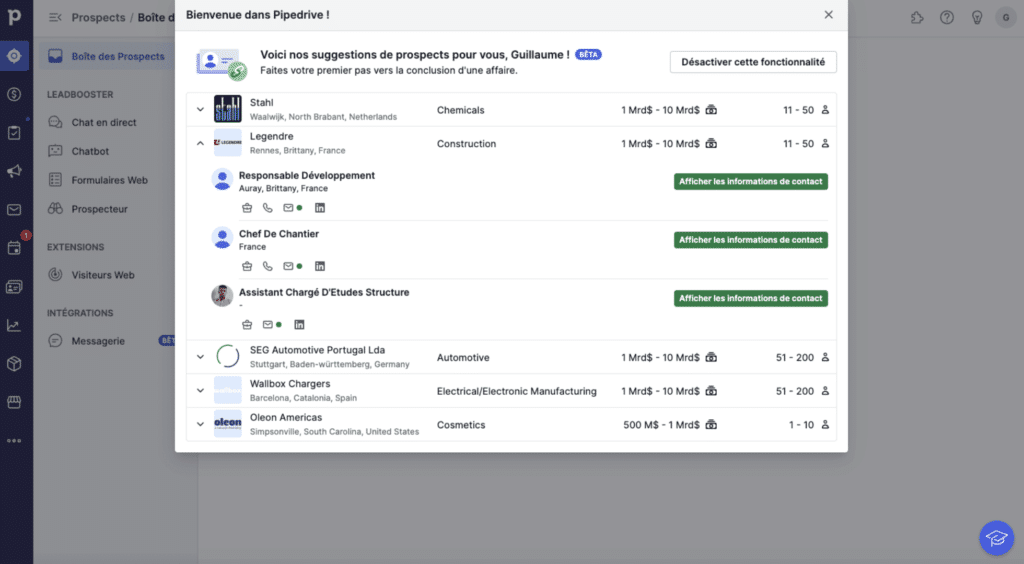This screenshot has width=1024, height=564.
Task: Click email icon for Assistant Chargé D'Etudes Structure
Action: pos(268,324)
